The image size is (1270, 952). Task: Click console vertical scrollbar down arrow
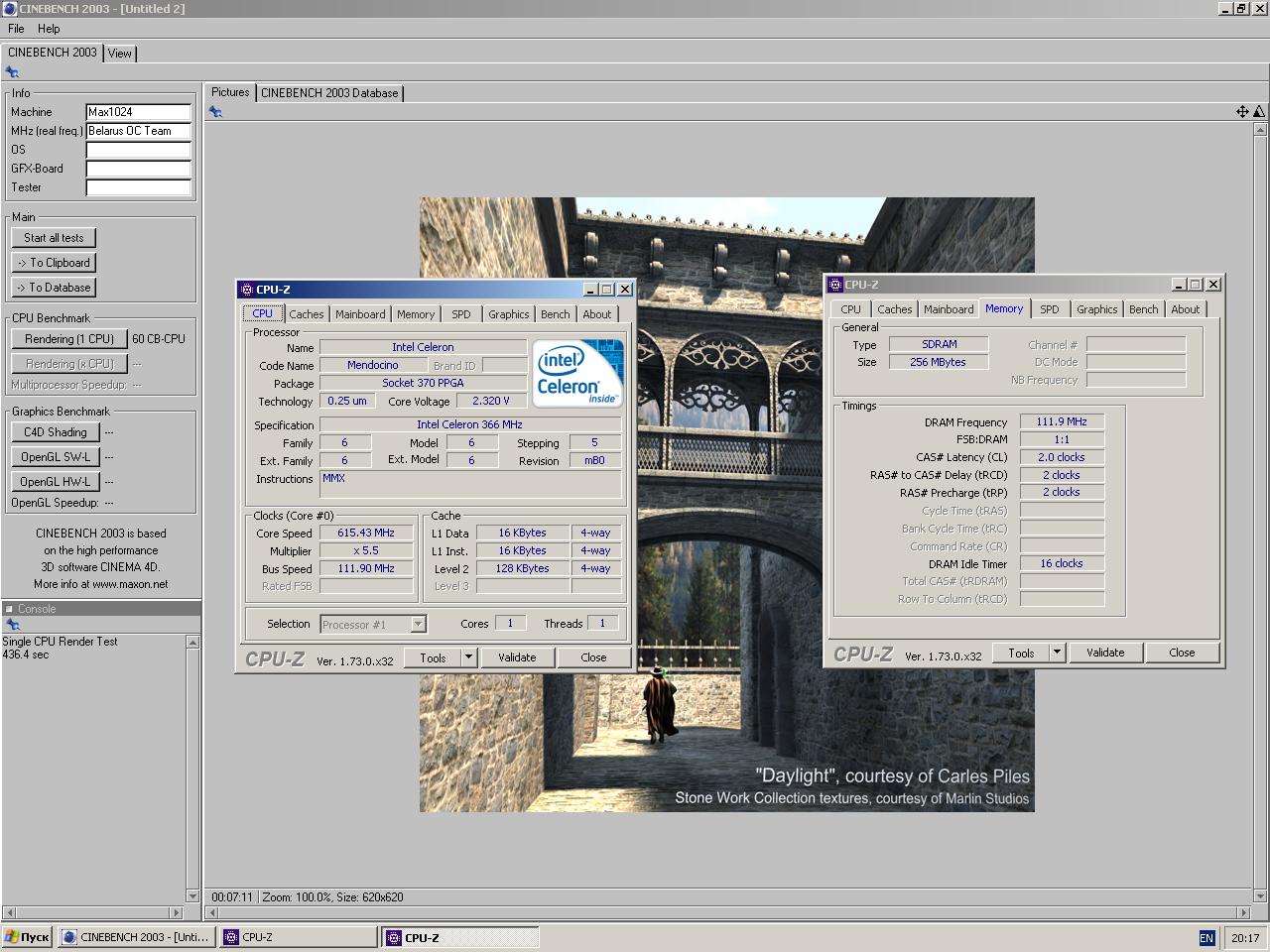(x=192, y=895)
